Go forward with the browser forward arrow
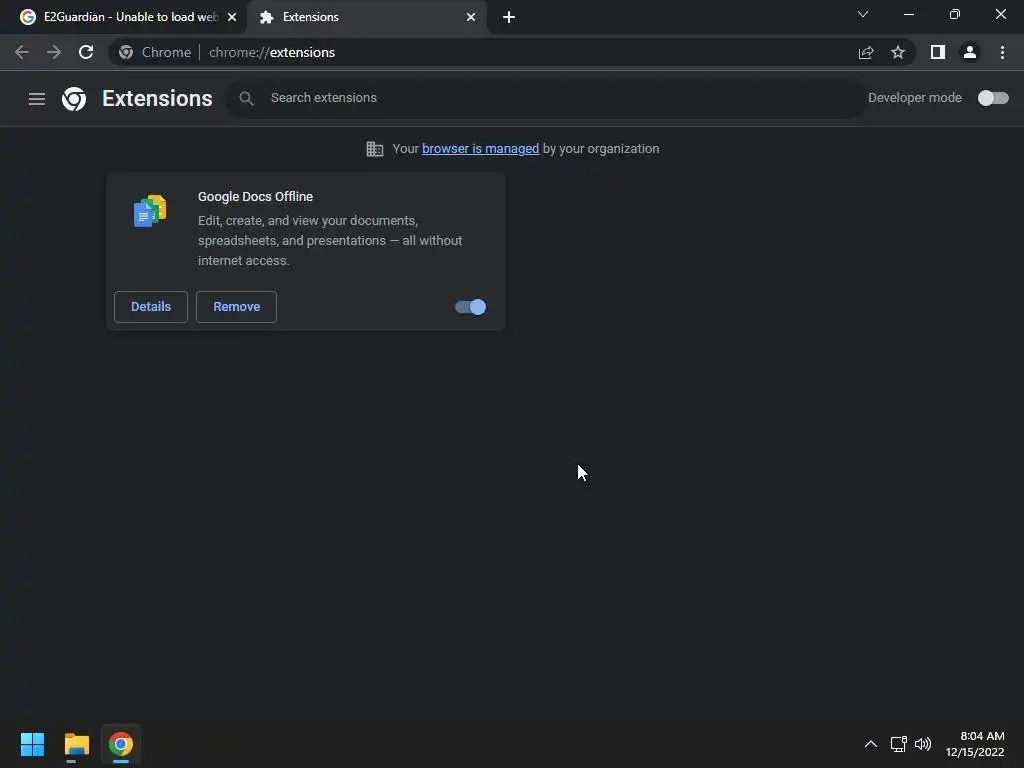This screenshot has width=1024, height=768. point(54,52)
